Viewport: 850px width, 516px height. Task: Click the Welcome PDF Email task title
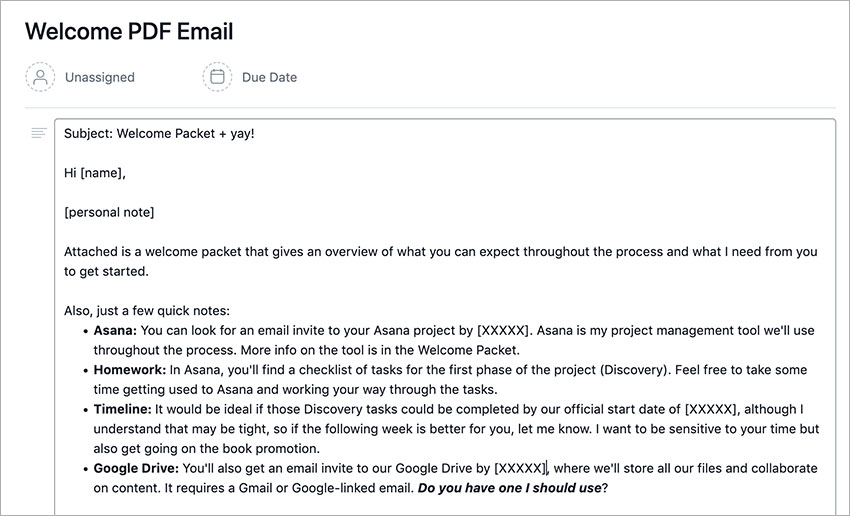pos(129,31)
